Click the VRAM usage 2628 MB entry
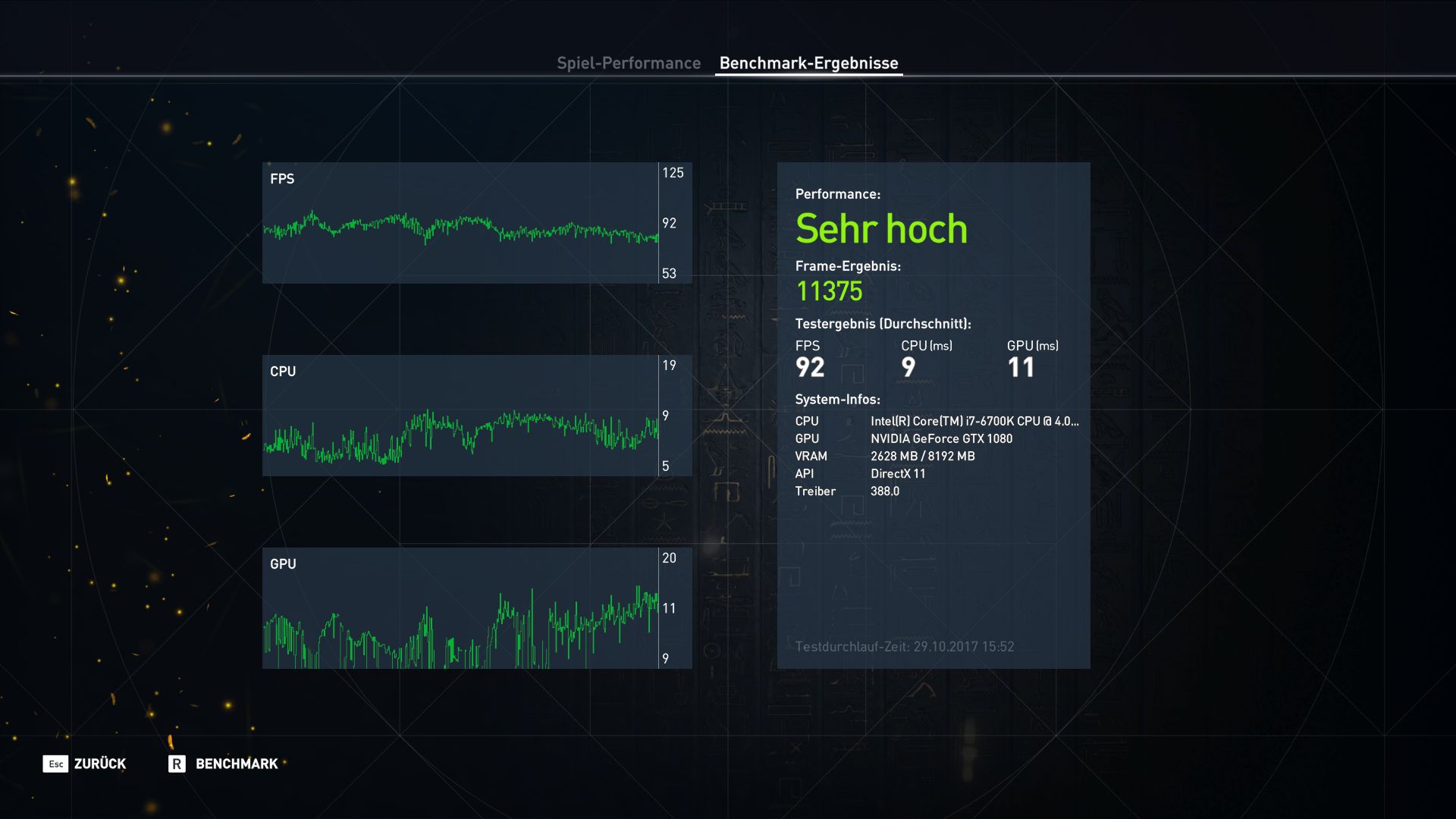Image resolution: width=1456 pixels, height=819 pixels. click(x=922, y=456)
